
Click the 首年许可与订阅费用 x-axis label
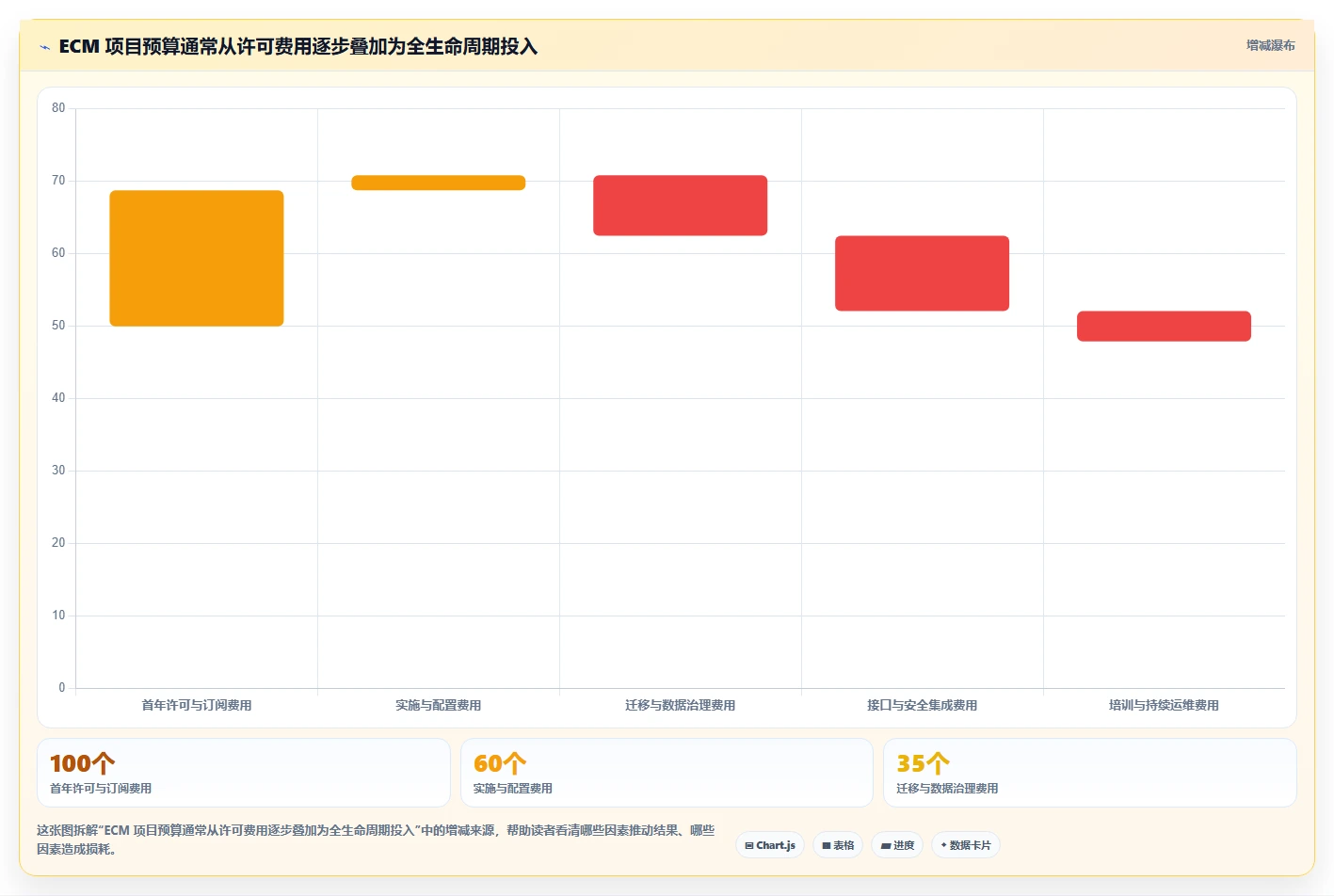pos(197,705)
